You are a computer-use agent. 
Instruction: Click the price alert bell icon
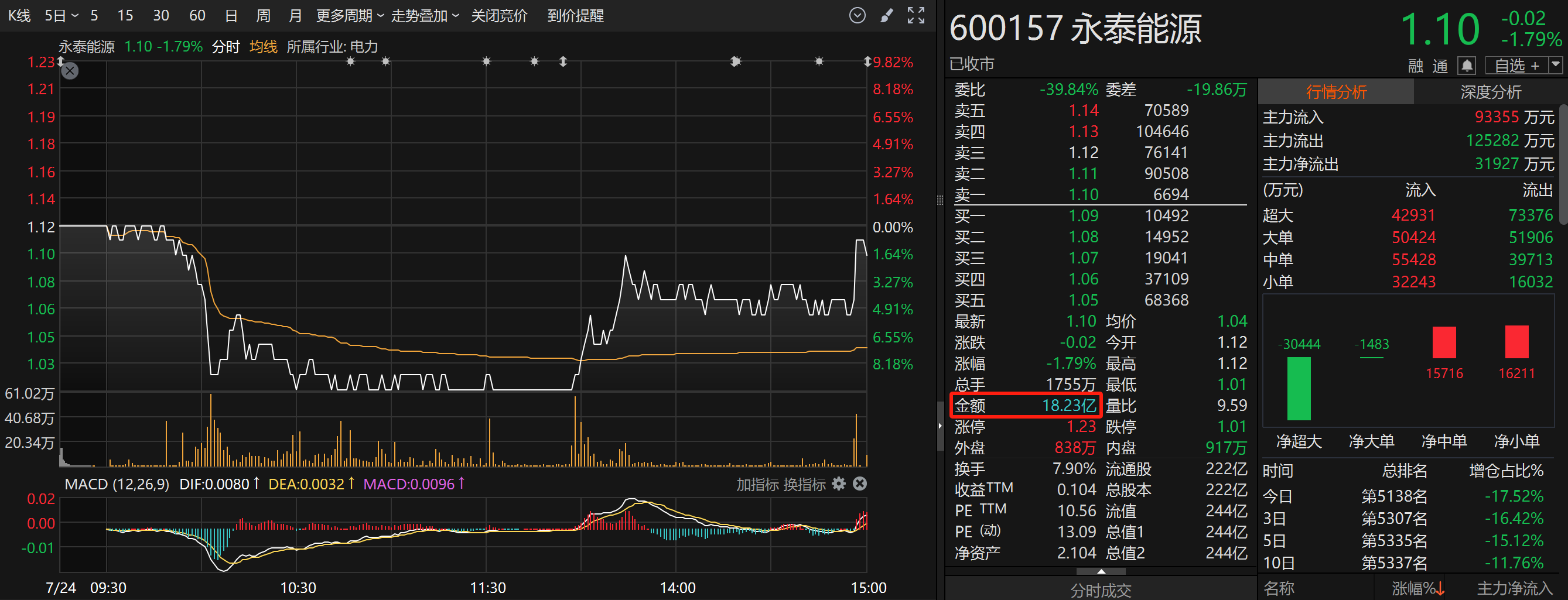tap(1467, 65)
